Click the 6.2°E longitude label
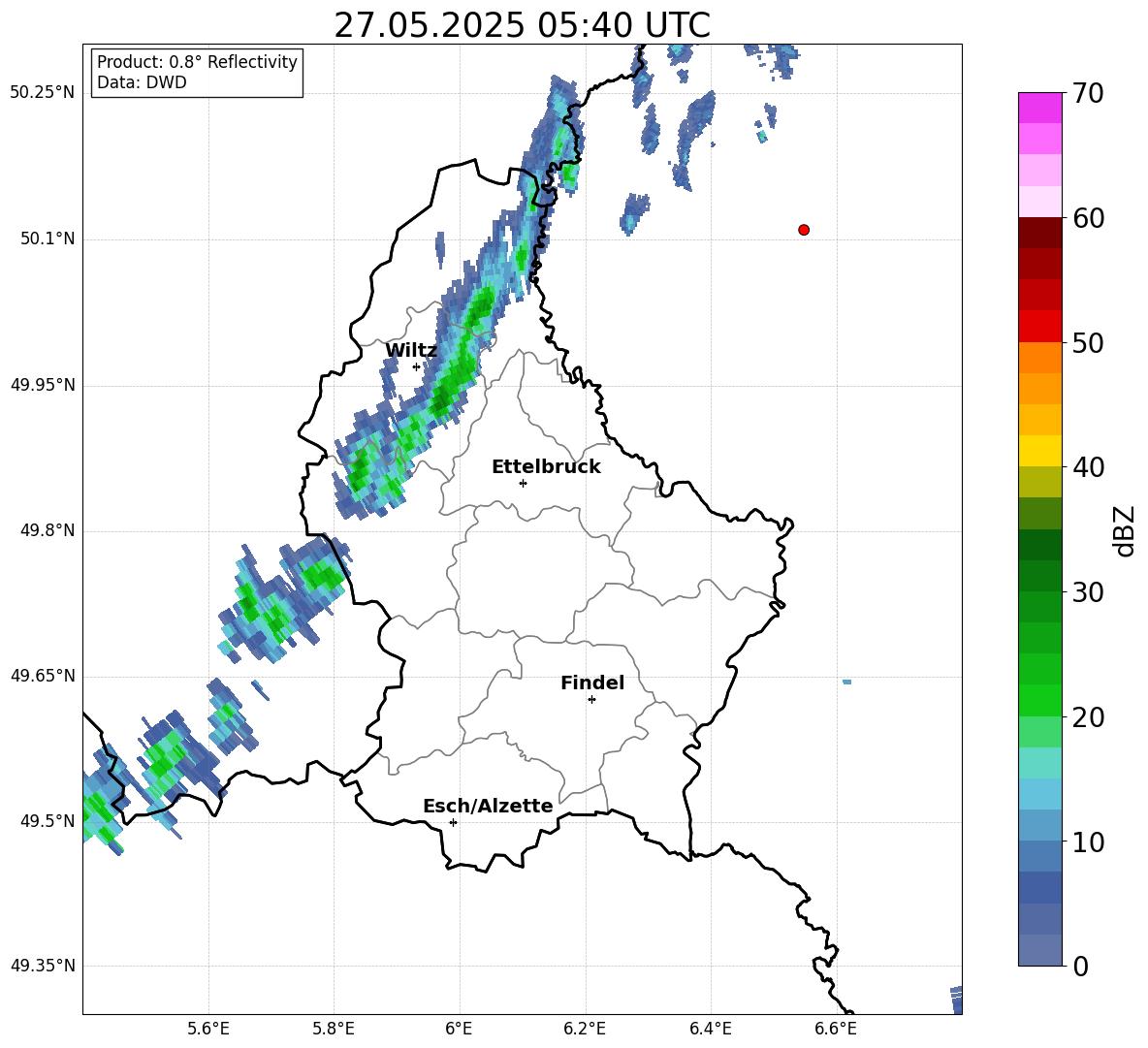 585,1029
